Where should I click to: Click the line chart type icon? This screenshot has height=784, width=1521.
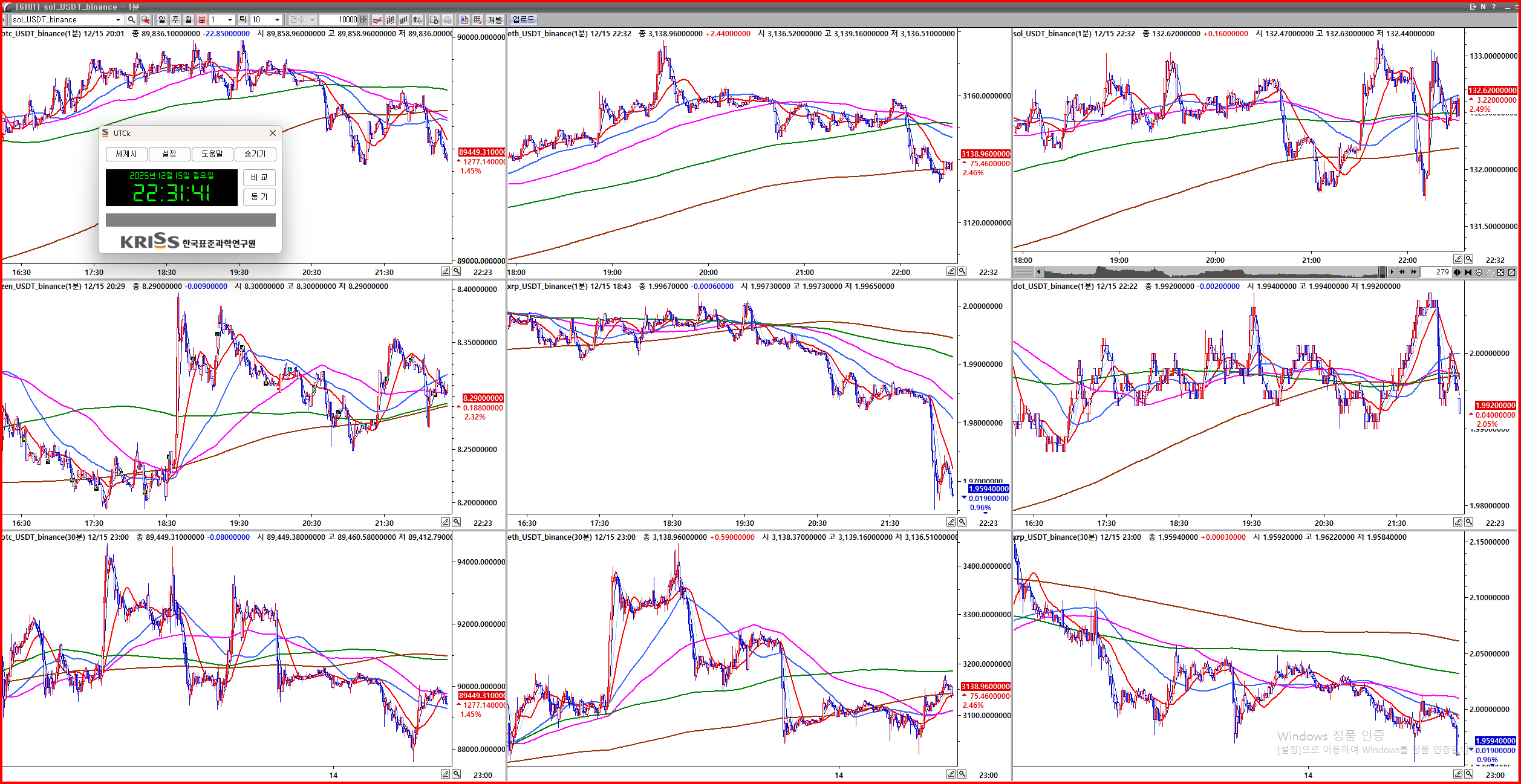pyautogui.click(x=377, y=20)
